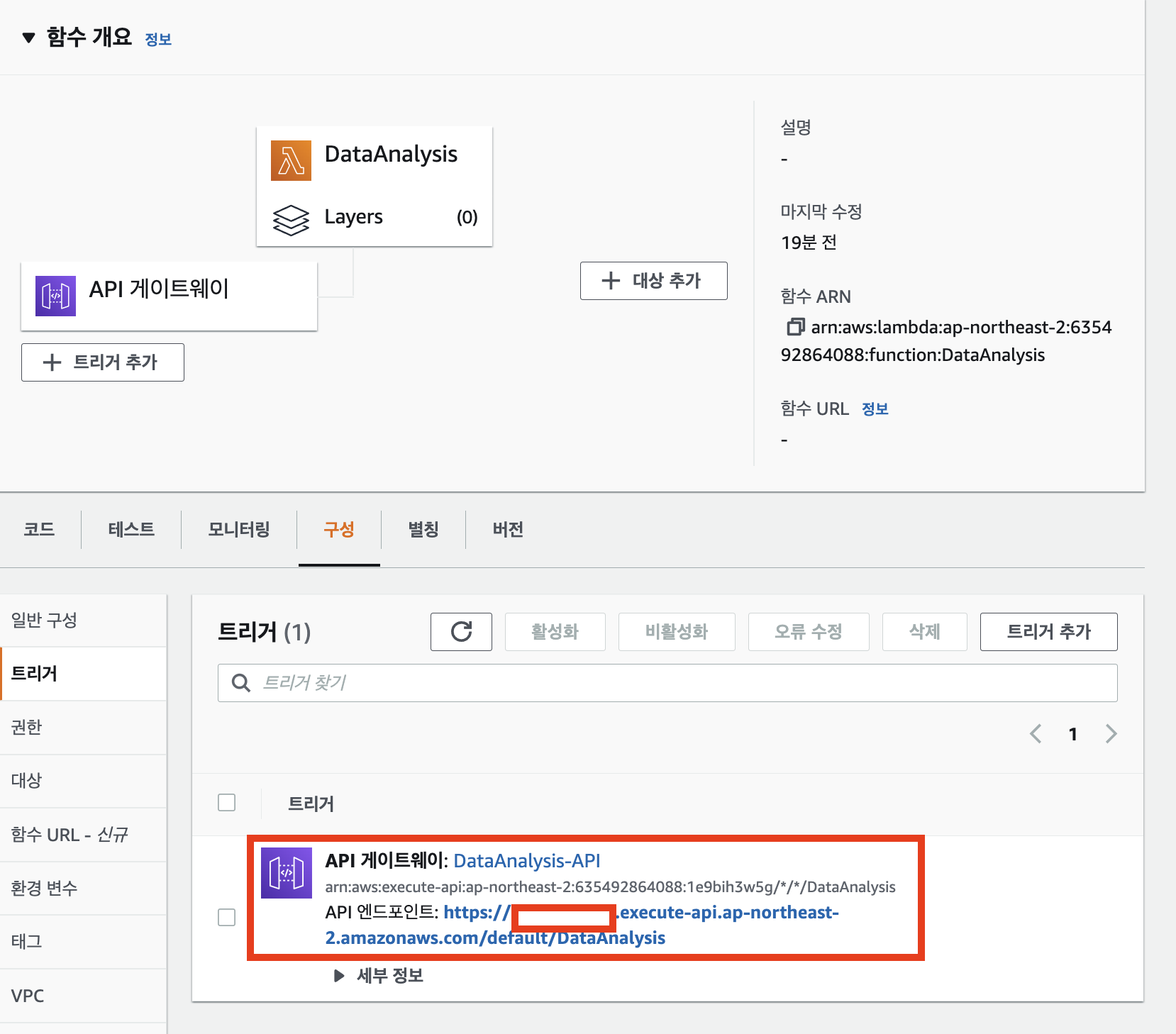Refresh the triggers list
This screenshot has height=1034, width=1176.
(x=461, y=632)
